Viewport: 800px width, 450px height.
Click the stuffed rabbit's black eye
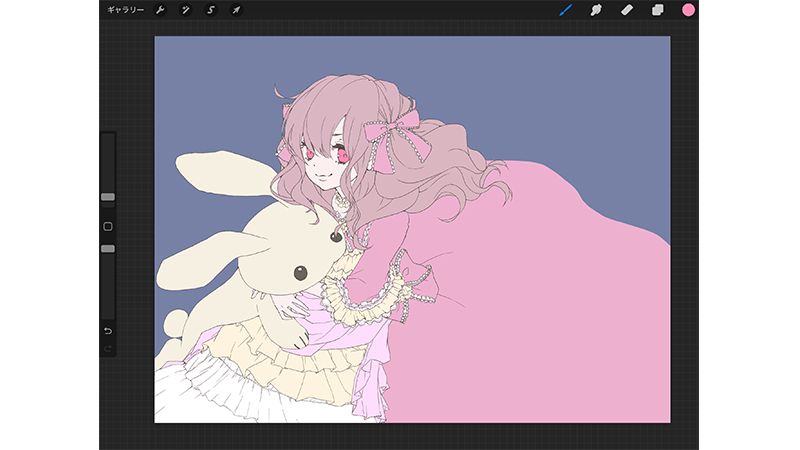299,272
